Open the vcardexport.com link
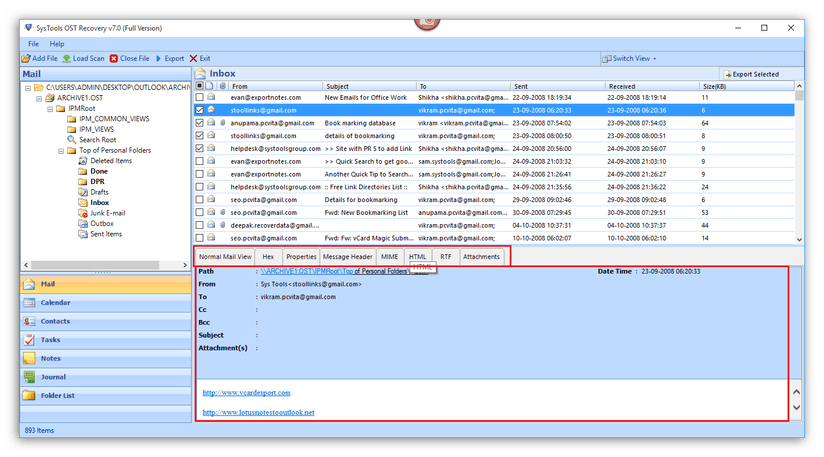 tap(246, 392)
